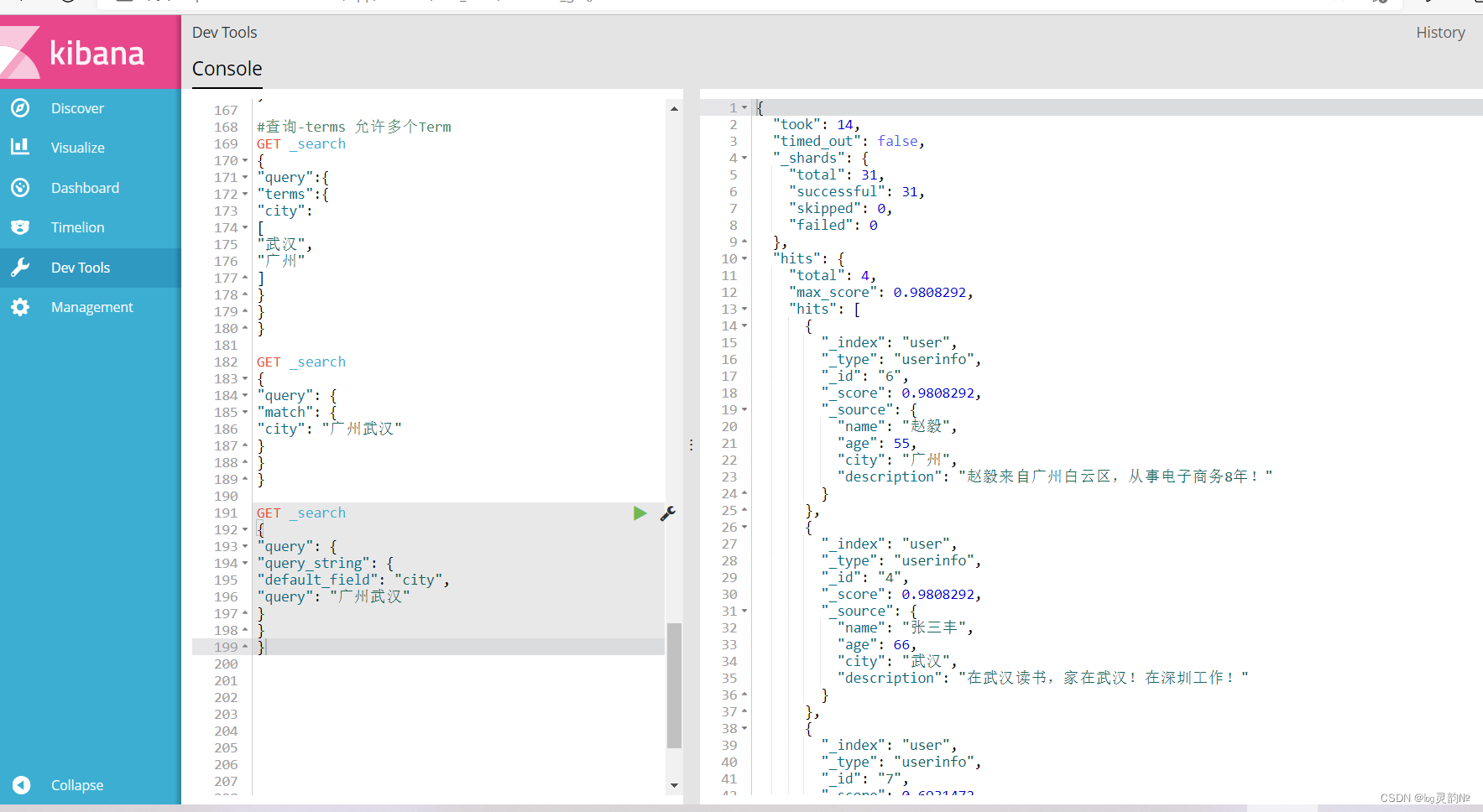Viewport: 1483px width, 812px height.
Task: Collapse fold arrow at editor line 171
Action: 245,178
